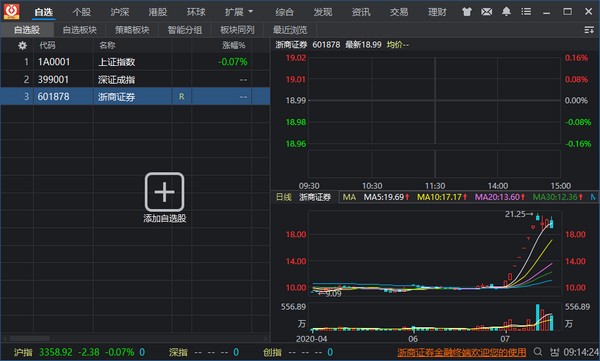Click the 浙商证券金融终端 welcome link
Screen dimensions: 600x361
[461, 352]
